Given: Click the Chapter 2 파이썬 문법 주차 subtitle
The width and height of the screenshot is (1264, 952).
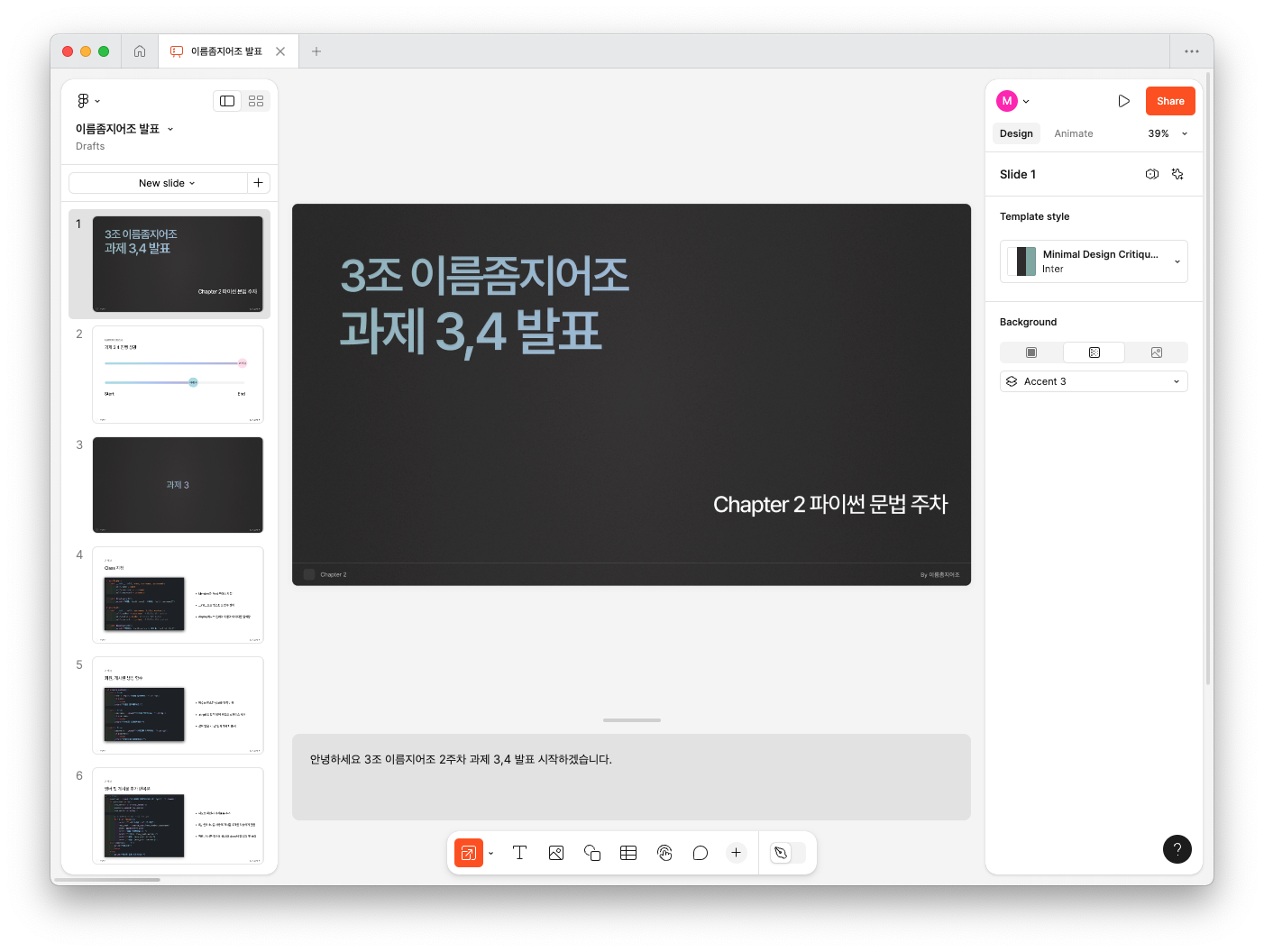Looking at the screenshot, I should (x=830, y=504).
